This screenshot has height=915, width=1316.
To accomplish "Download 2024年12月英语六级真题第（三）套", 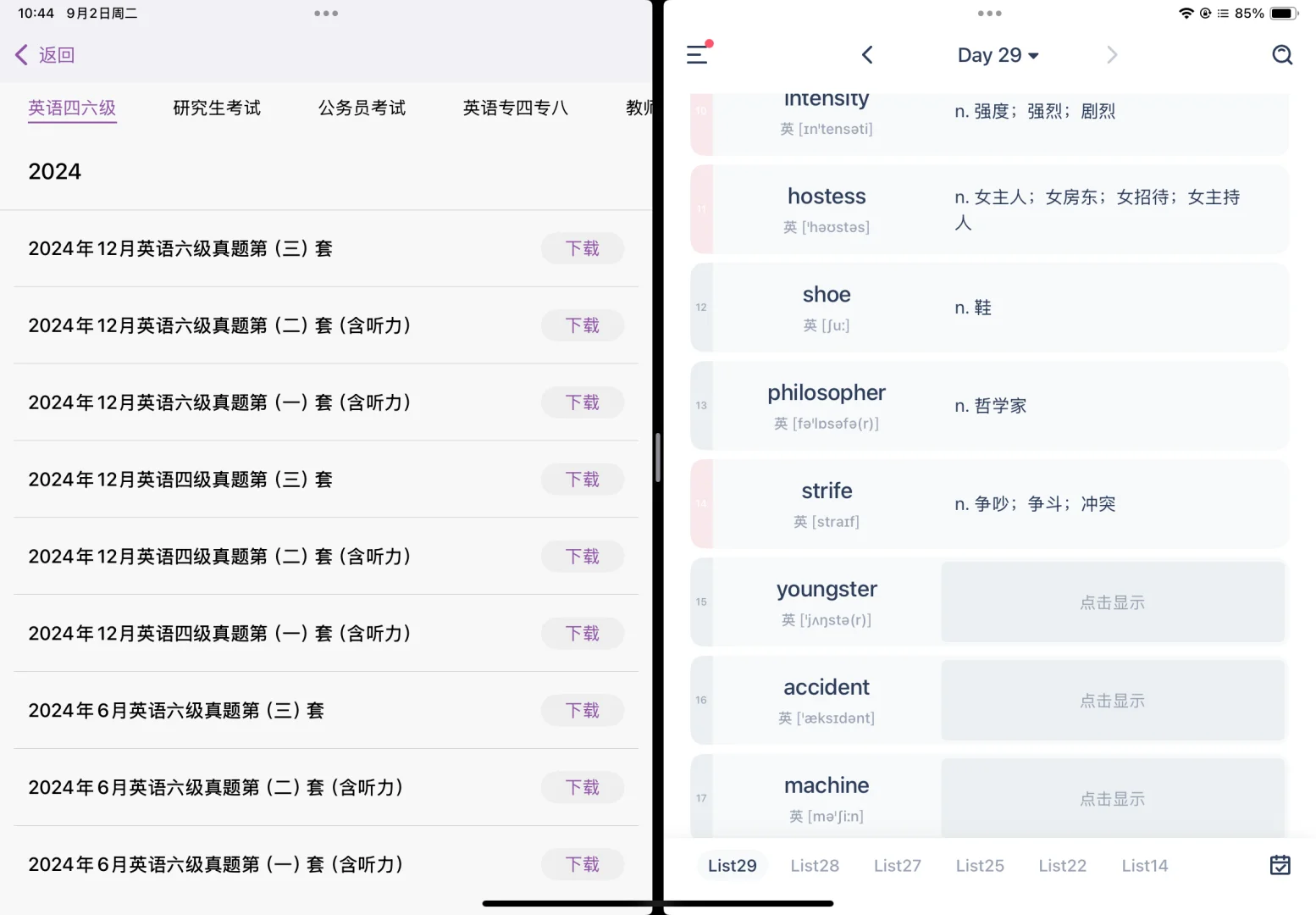I will (582, 248).
